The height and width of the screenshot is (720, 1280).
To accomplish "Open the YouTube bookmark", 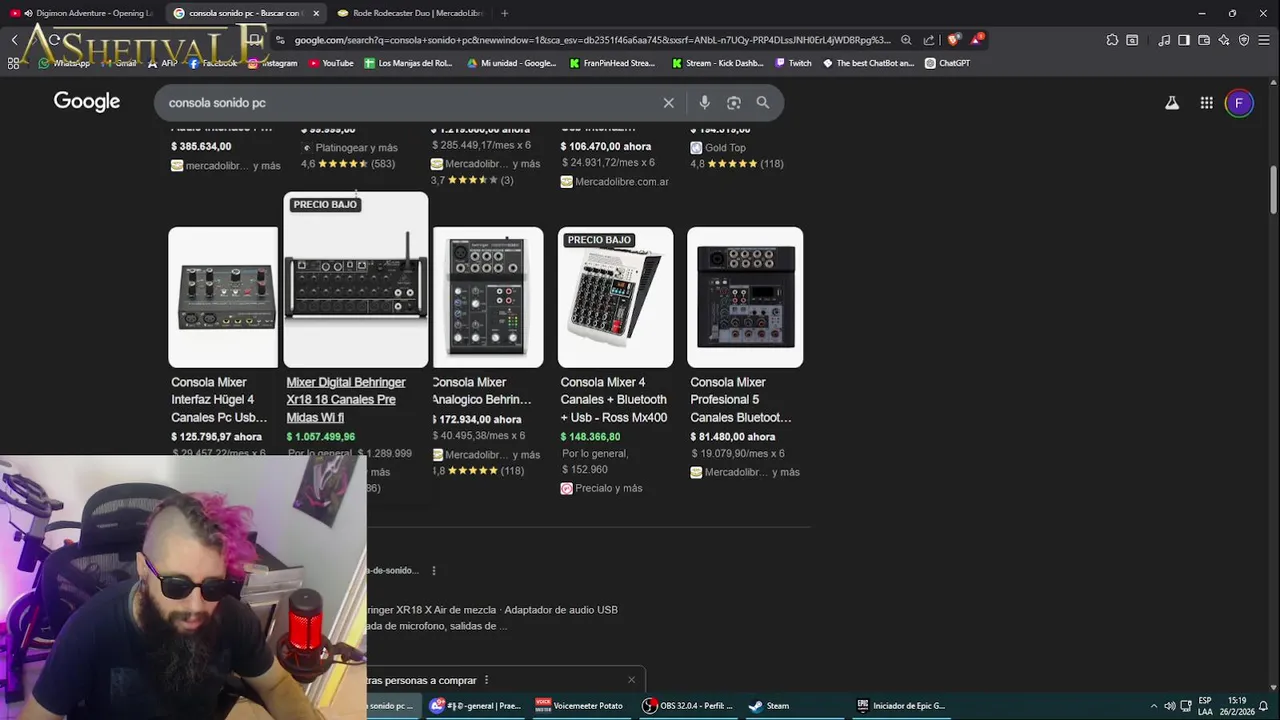I will [331, 63].
